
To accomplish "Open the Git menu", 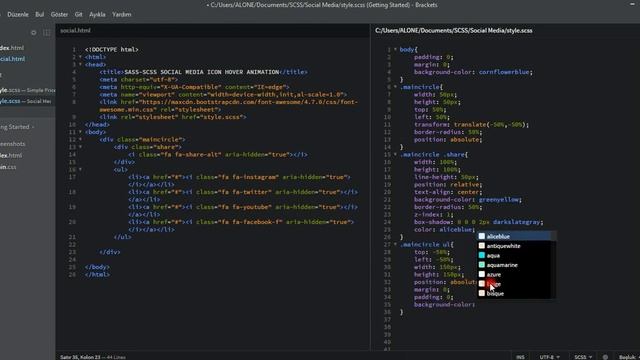I will point(78,14).
